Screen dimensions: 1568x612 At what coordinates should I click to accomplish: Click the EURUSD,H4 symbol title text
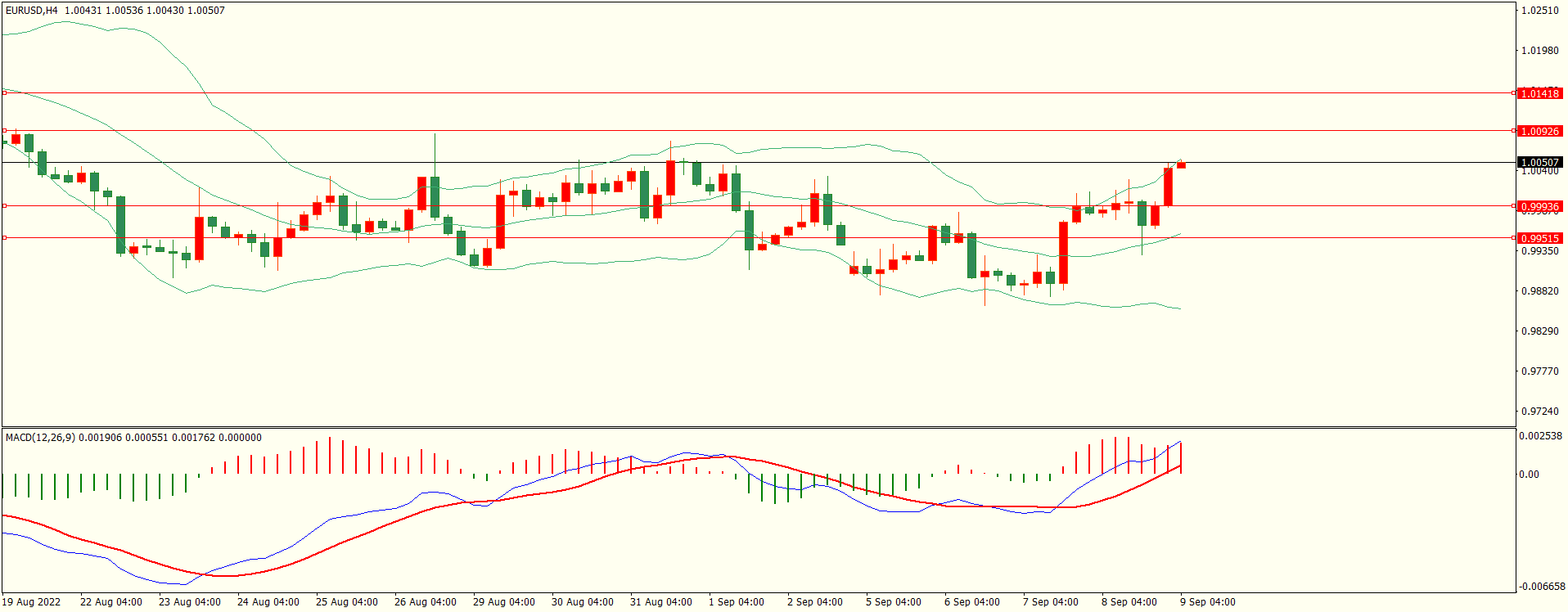(x=32, y=11)
